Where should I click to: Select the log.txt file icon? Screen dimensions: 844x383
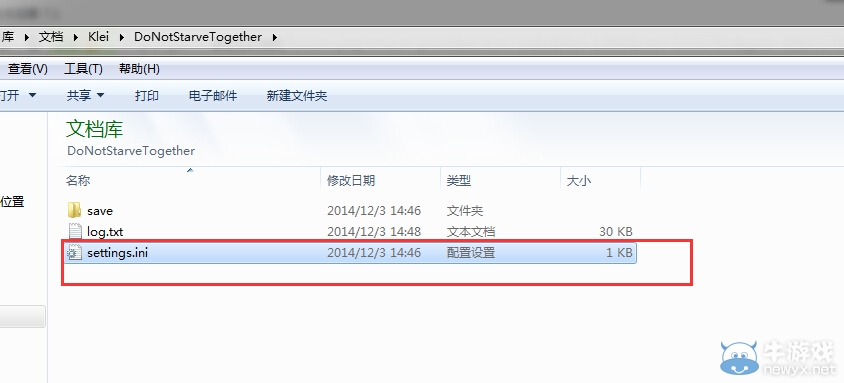coord(75,232)
